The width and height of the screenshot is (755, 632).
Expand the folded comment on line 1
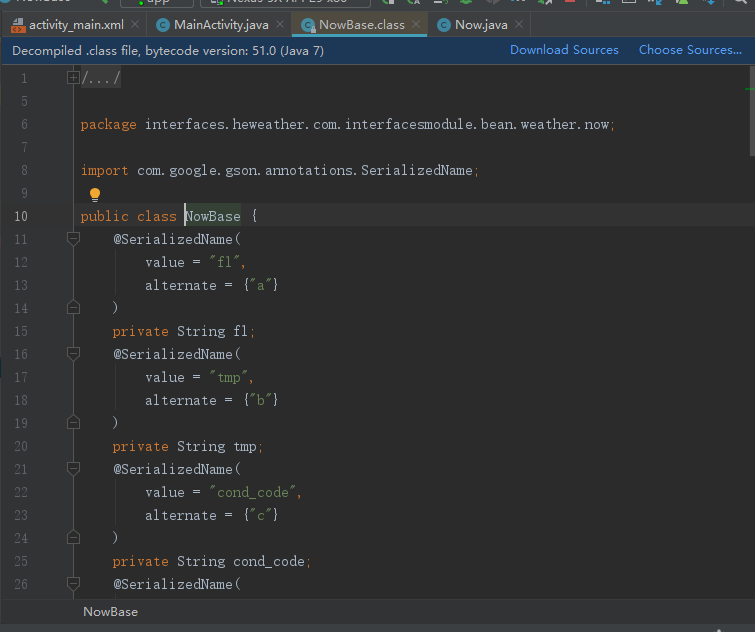73,77
